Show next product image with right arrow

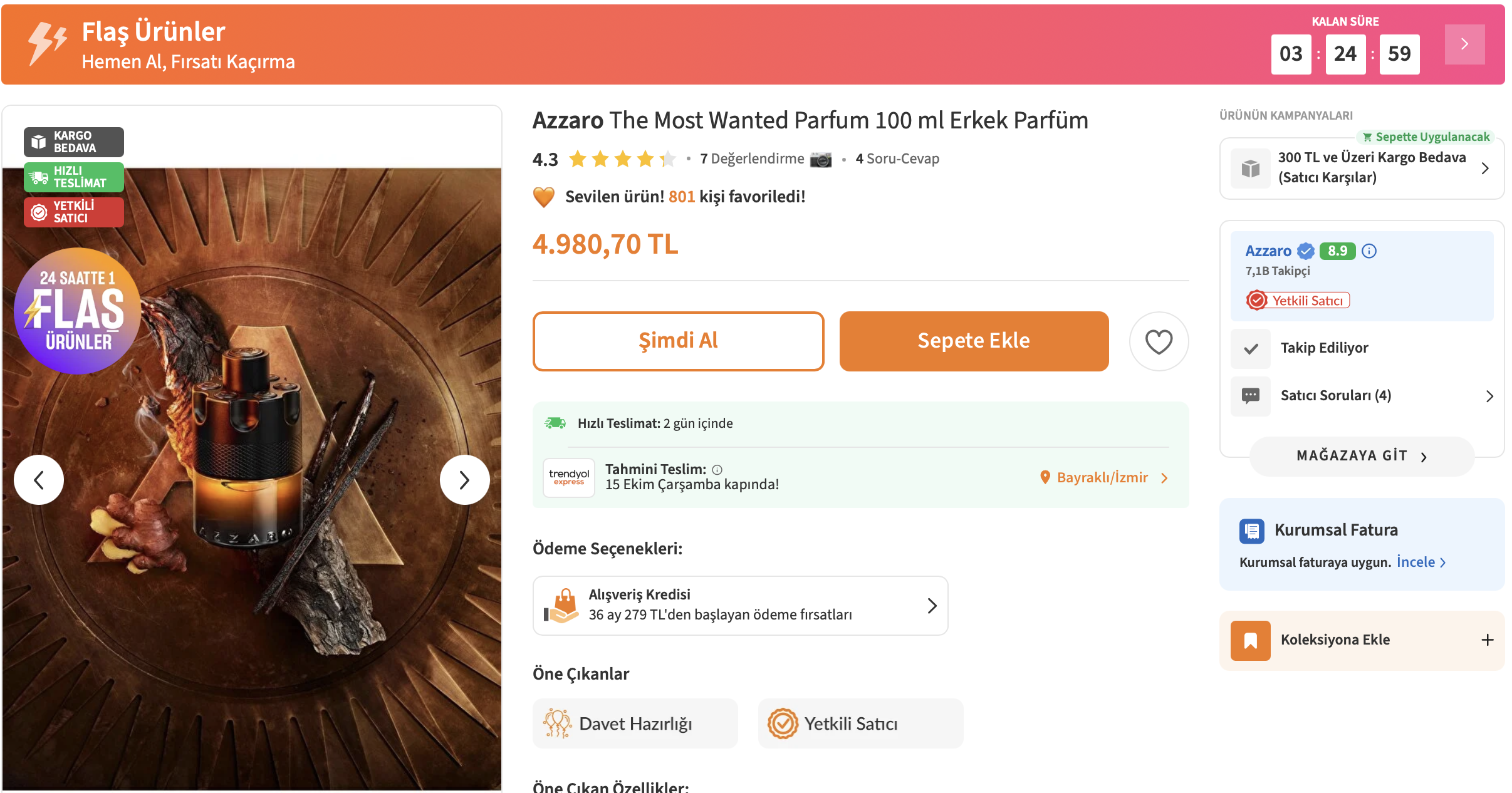[464, 480]
